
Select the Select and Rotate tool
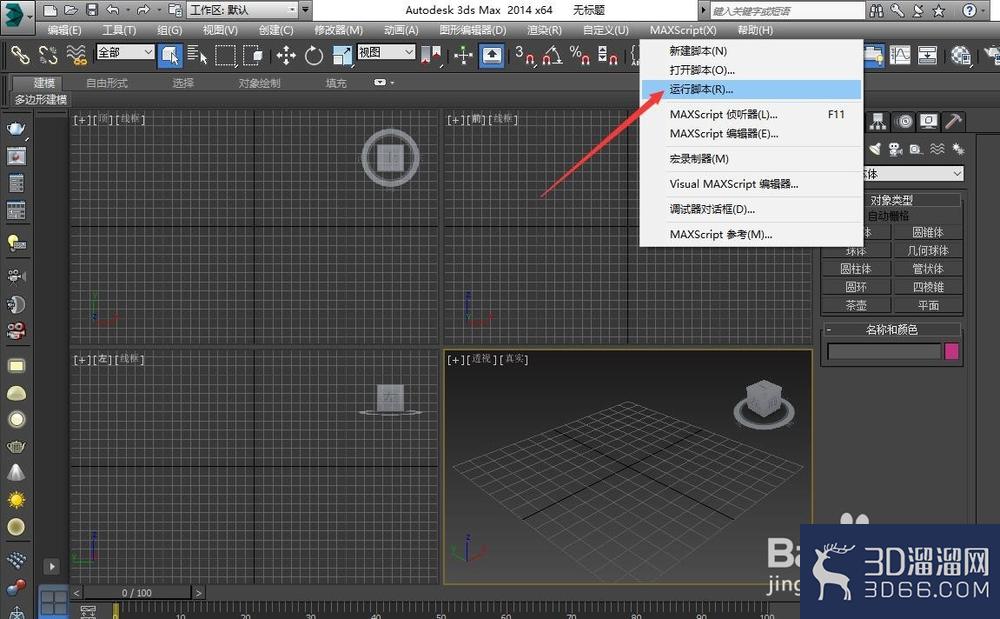[x=314, y=55]
